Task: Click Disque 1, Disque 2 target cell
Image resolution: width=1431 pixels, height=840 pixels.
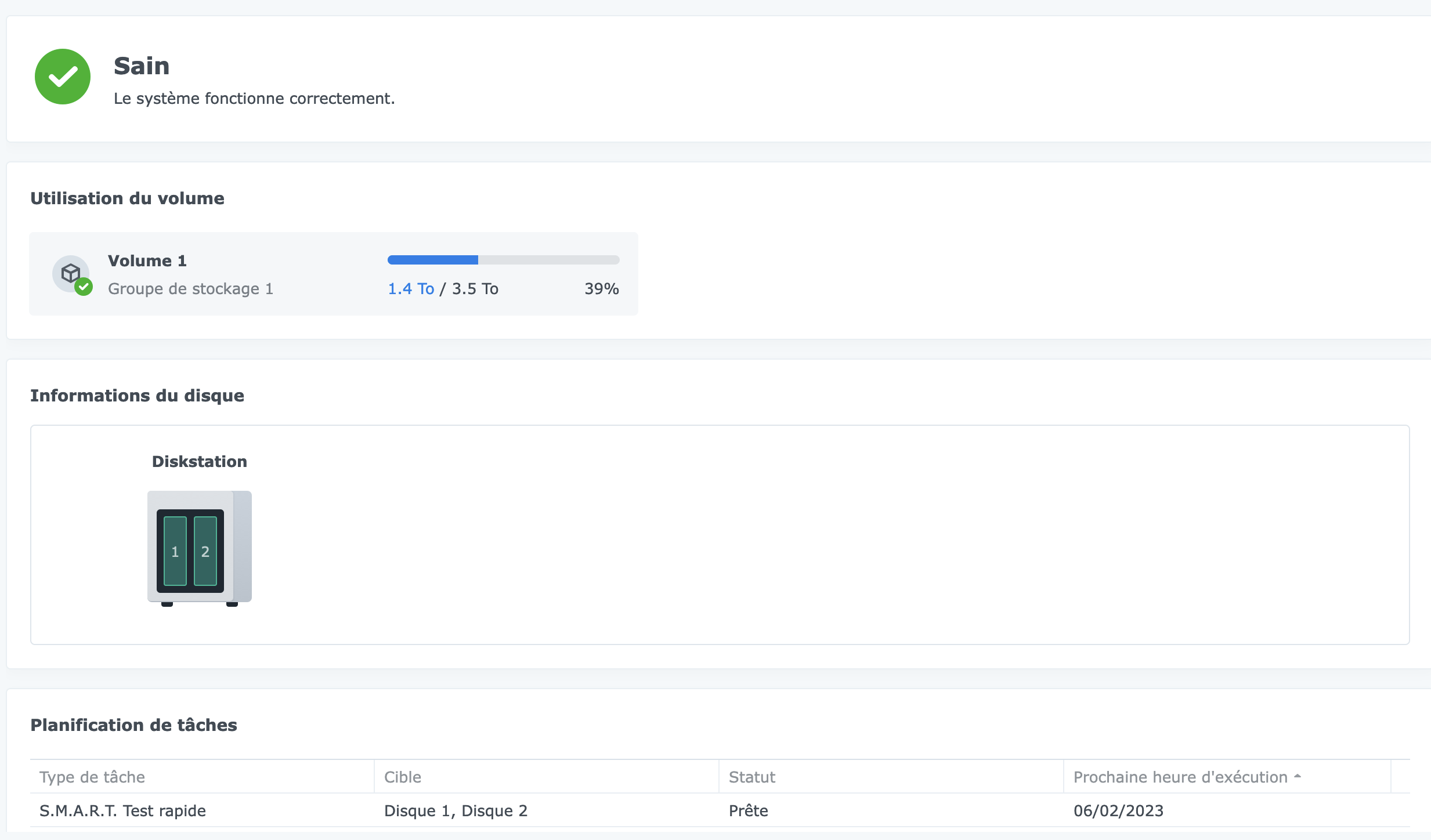Action: pos(456,810)
